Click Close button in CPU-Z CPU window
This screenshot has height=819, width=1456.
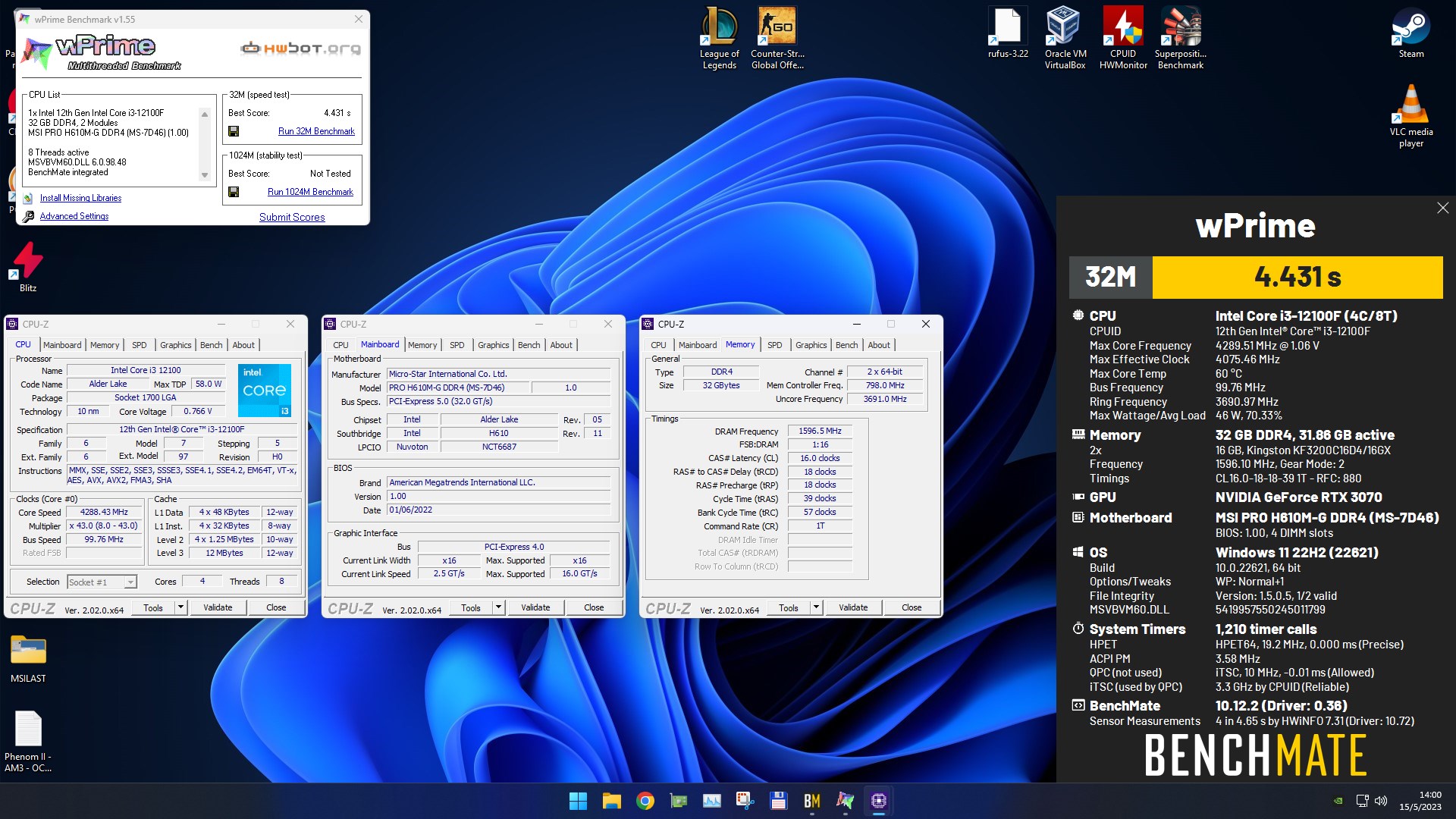[x=276, y=607]
